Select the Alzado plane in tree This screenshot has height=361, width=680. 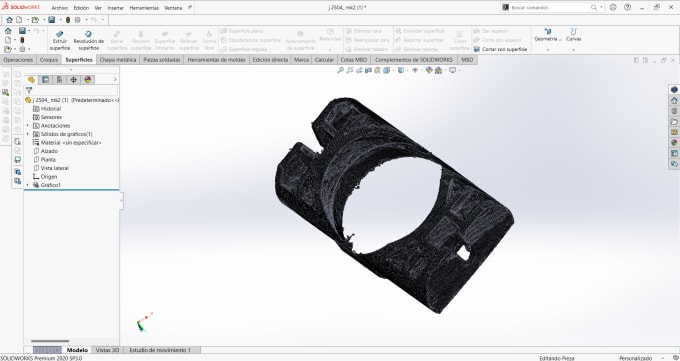click(45, 151)
